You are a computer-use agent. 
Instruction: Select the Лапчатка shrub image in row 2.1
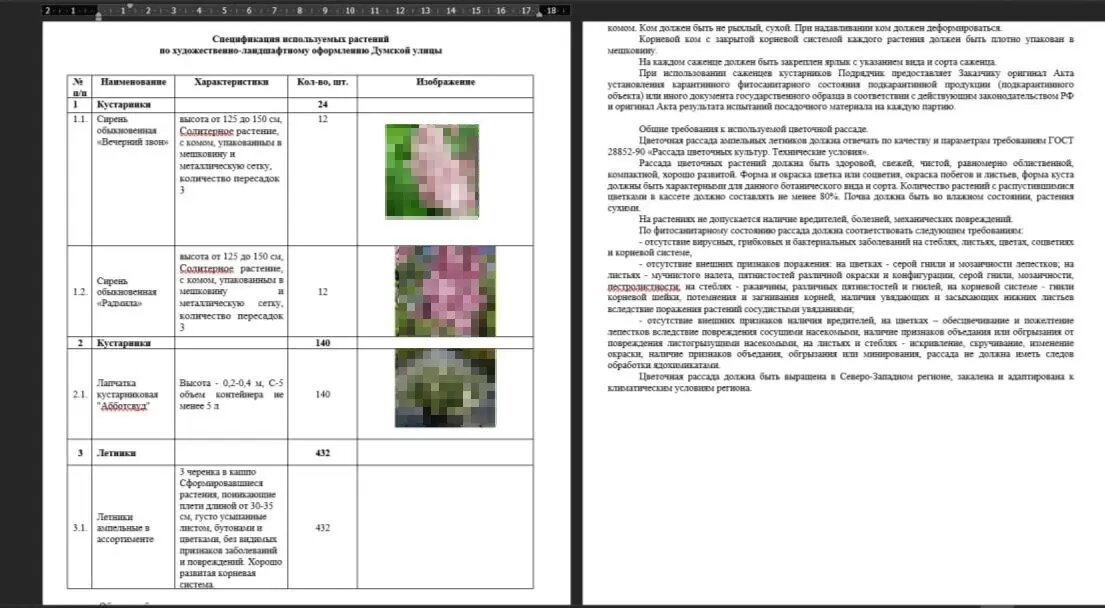coord(445,388)
